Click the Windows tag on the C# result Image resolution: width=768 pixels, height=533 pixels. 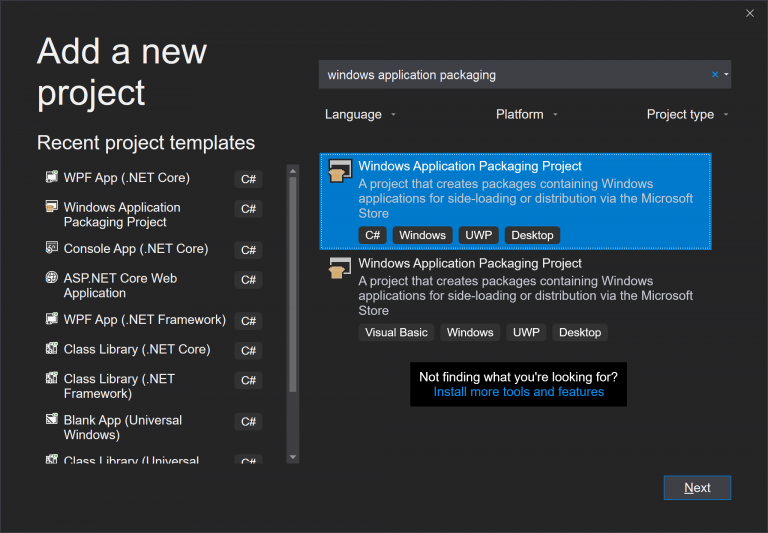[x=422, y=235]
